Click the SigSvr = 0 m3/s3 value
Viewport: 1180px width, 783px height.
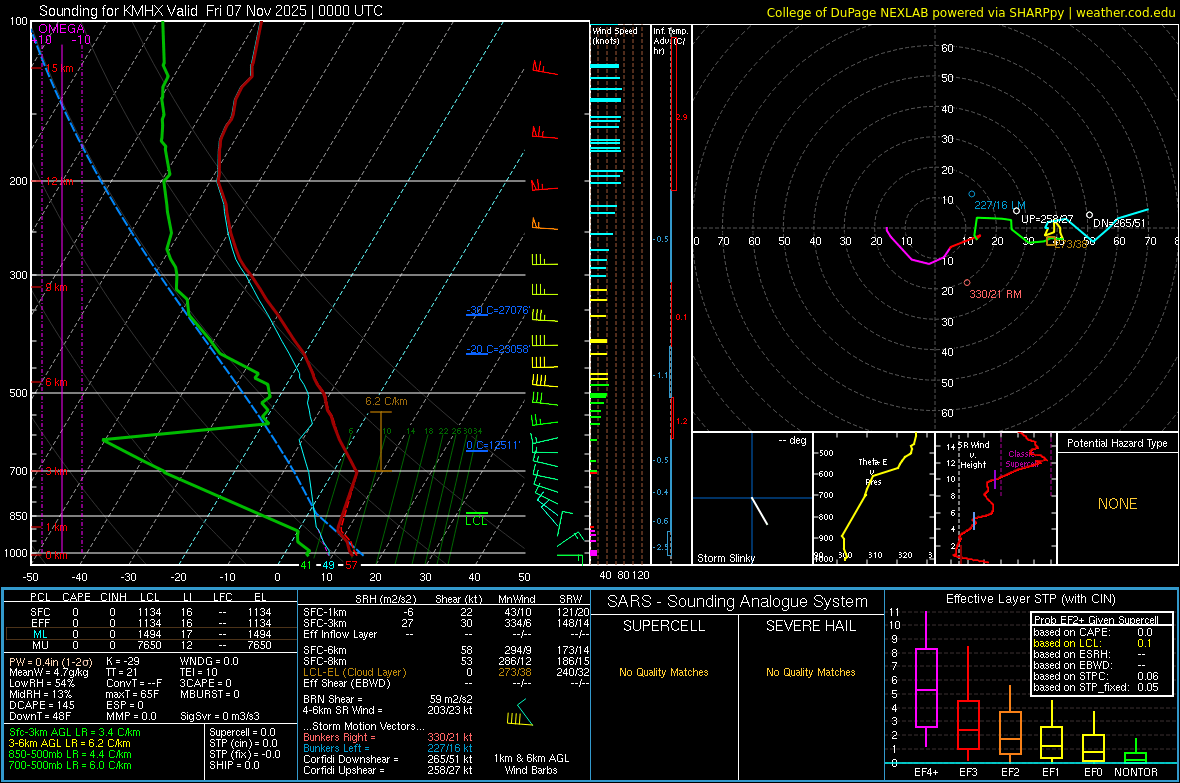(x=220, y=716)
